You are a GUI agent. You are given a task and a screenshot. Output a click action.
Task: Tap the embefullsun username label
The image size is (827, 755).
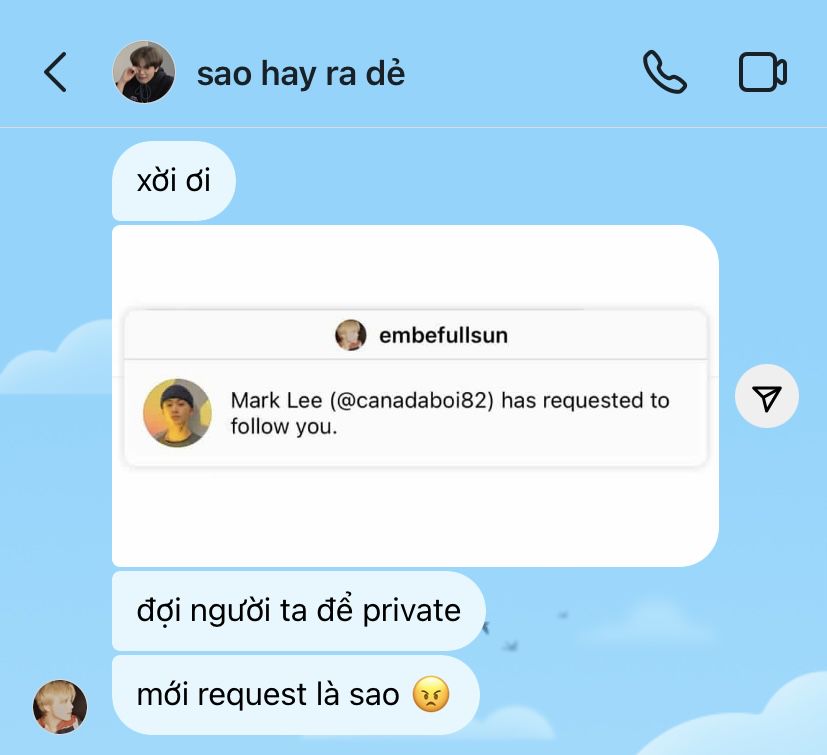pyautogui.click(x=443, y=336)
